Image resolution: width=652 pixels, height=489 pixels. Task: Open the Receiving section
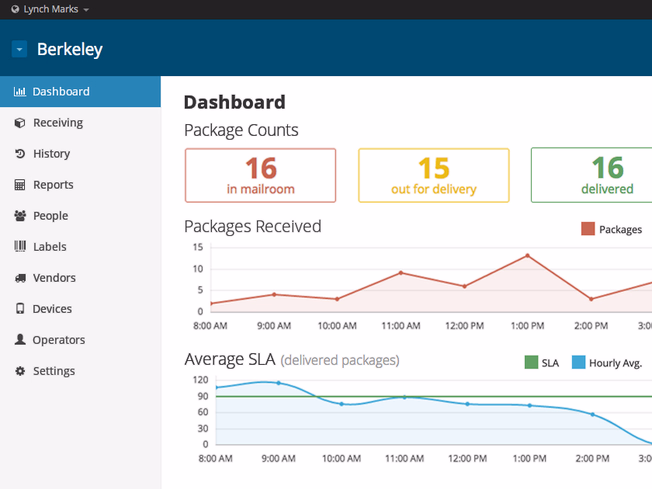point(58,123)
